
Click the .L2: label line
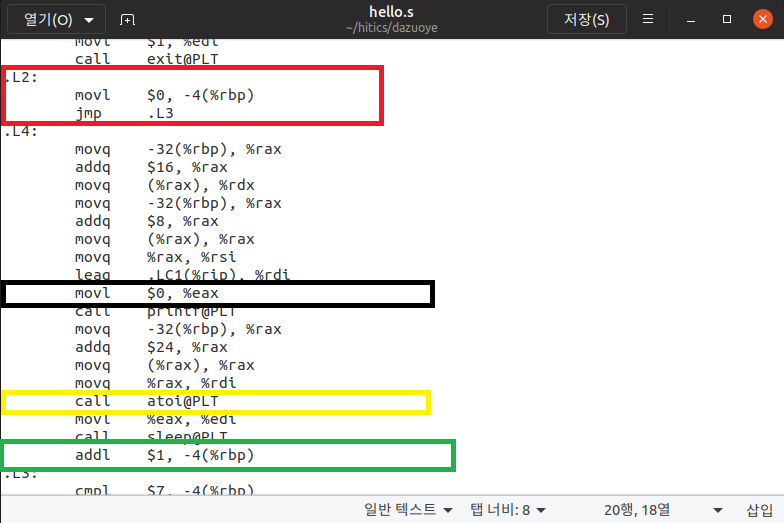point(21,77)
